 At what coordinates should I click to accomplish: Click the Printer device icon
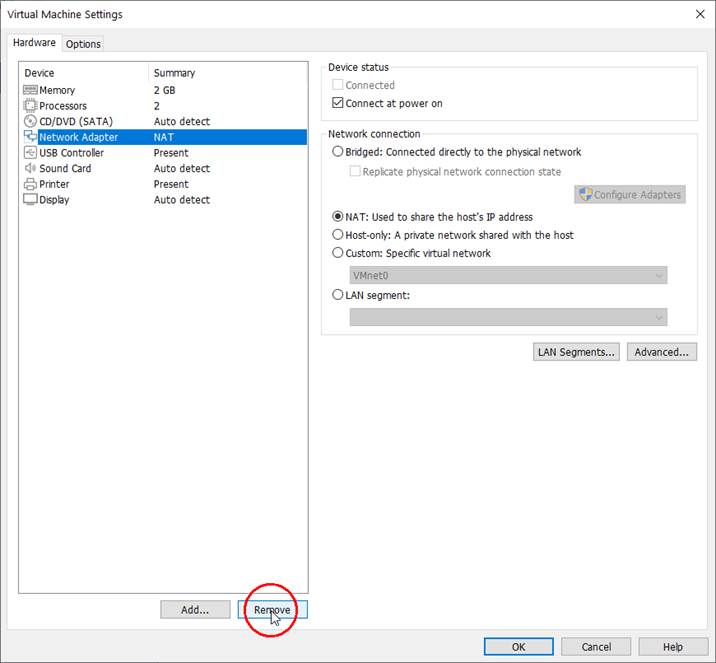(30, 184)
